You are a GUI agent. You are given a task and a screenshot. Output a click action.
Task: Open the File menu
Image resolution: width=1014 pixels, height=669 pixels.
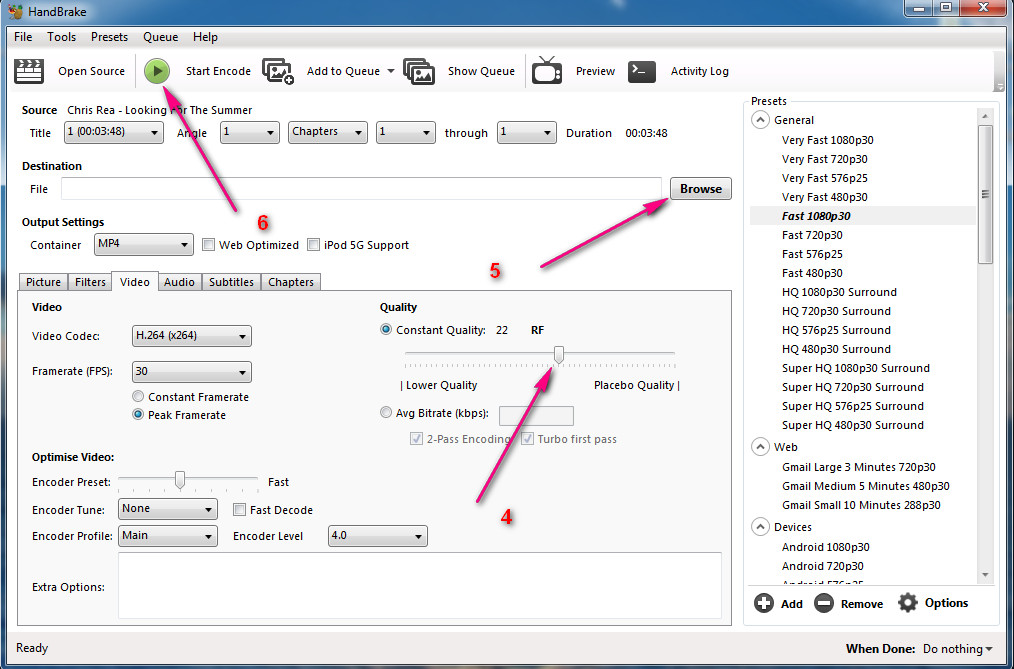(23, 37)
